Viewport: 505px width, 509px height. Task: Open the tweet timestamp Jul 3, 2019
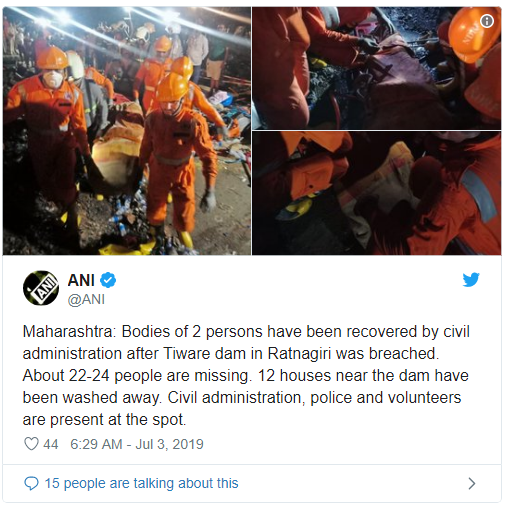137,444
